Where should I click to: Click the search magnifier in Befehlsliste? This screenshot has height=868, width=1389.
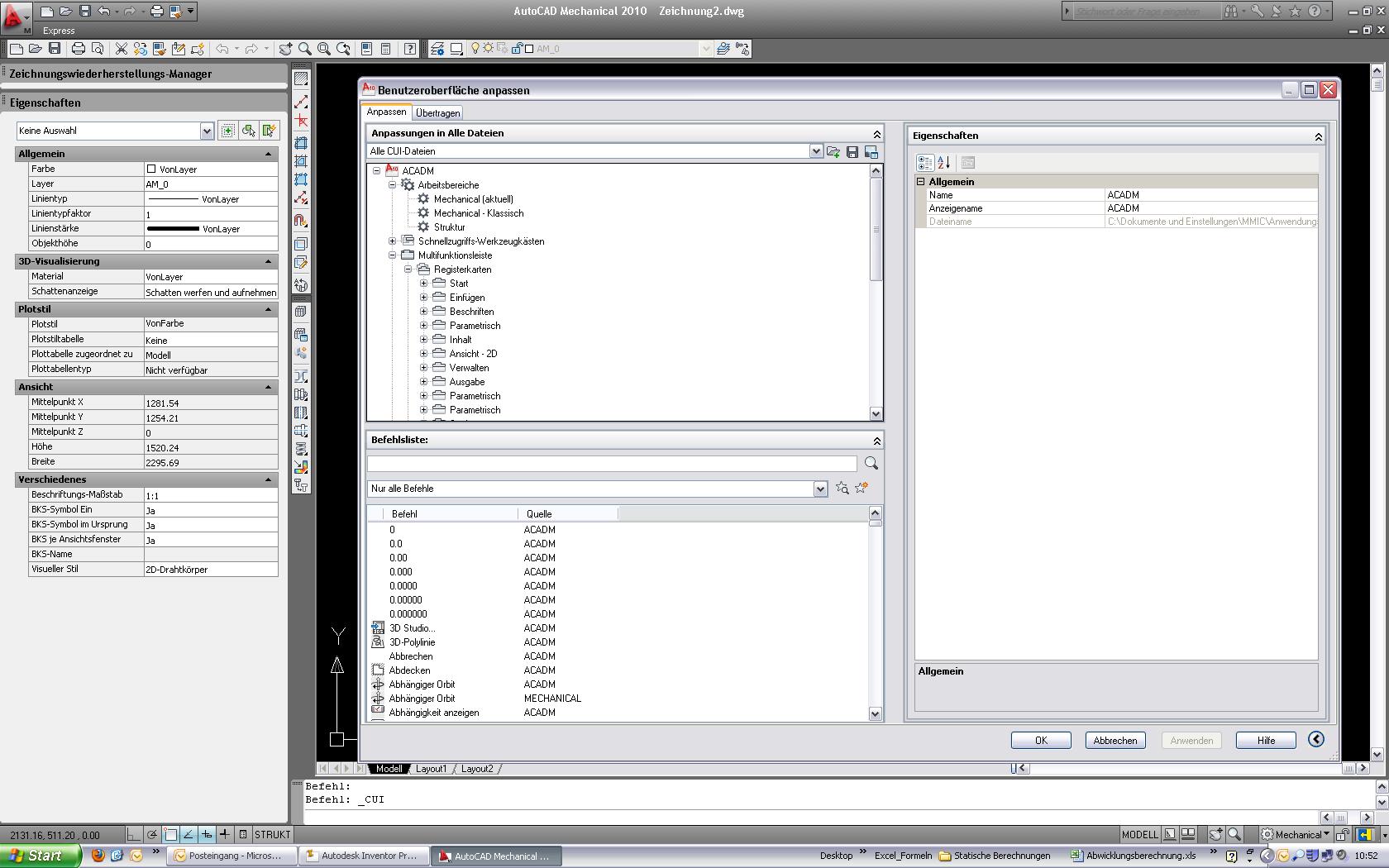pos(871,464)
